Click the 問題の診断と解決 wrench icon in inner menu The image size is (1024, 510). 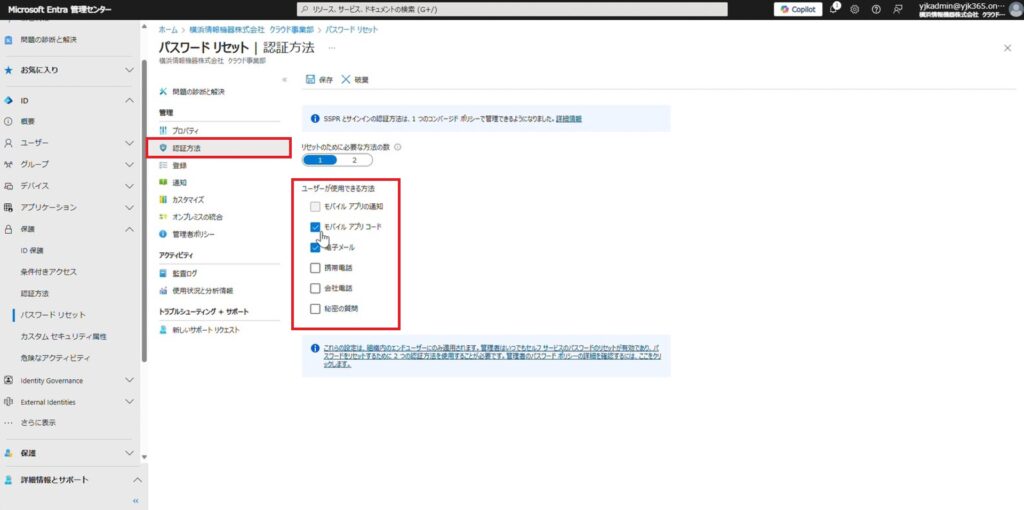163,92
